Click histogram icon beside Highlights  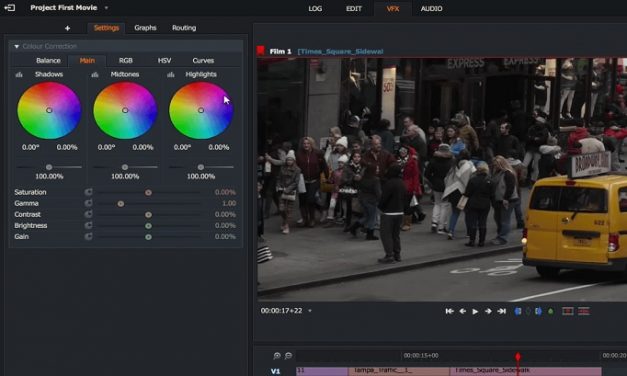click(x=171, y=74)
